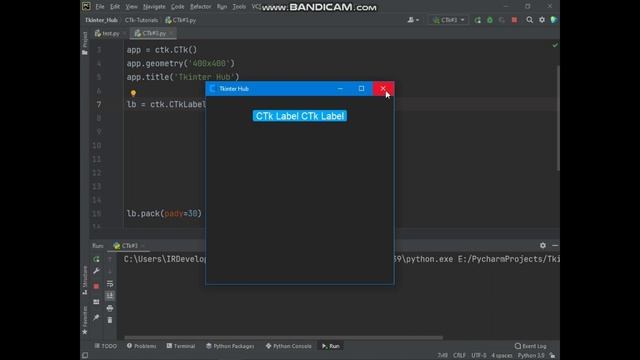Click the layout icon in Run panel sidebar

96,302
